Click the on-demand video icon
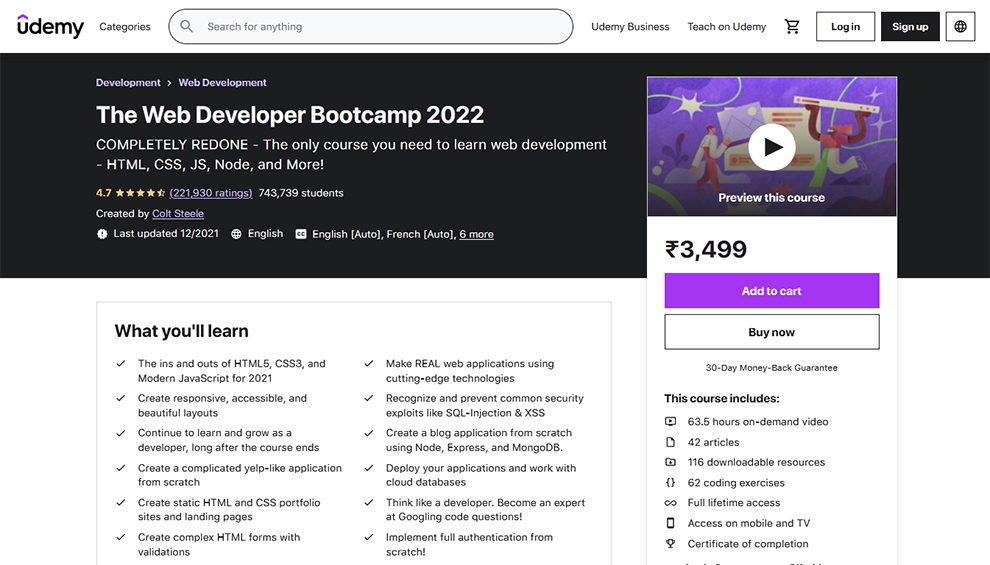The width and height of the screenshot is (990, 565). point(671,422)
